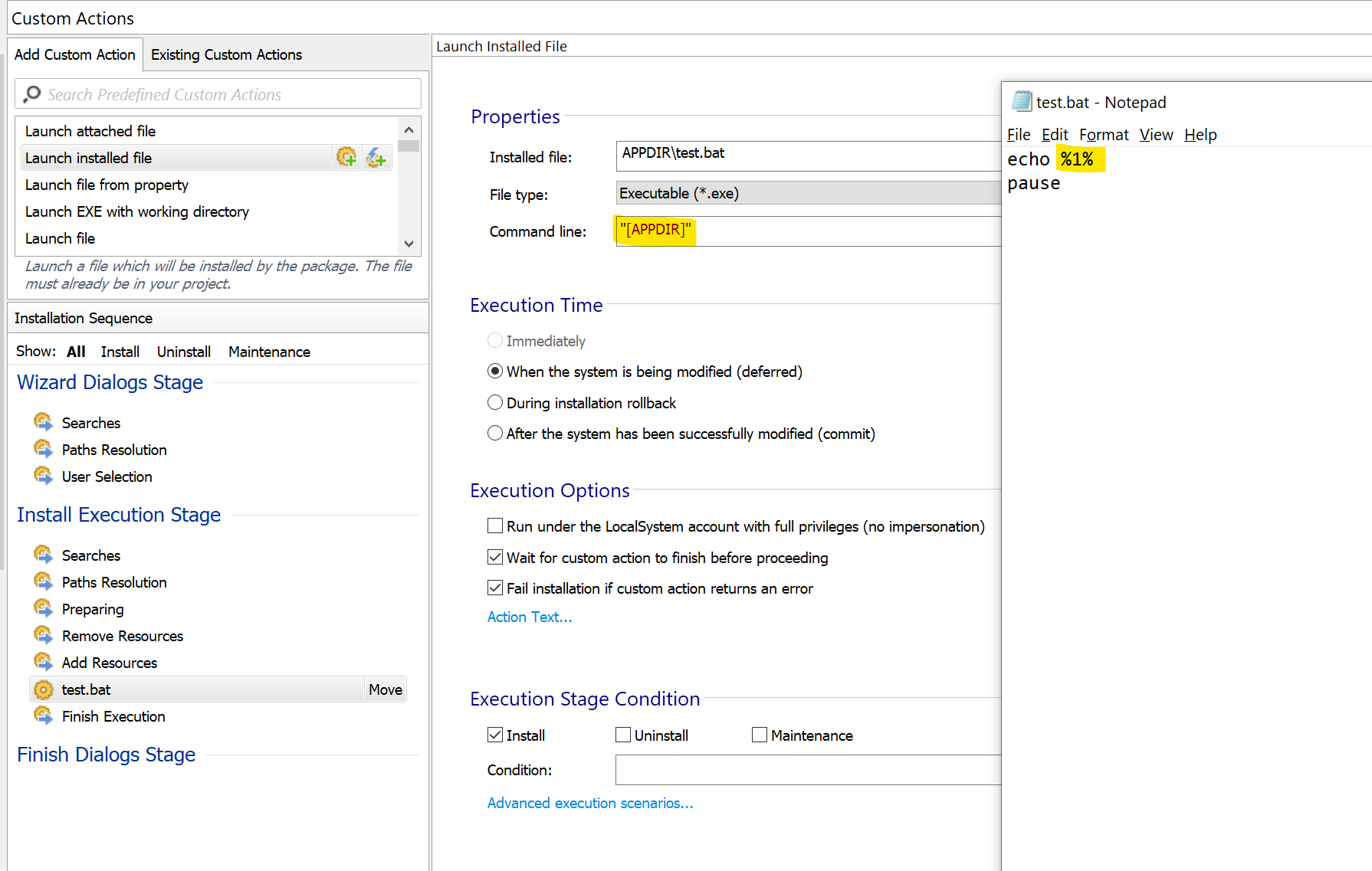Click the echo %1% line in Notepad

coord(1051,159)
